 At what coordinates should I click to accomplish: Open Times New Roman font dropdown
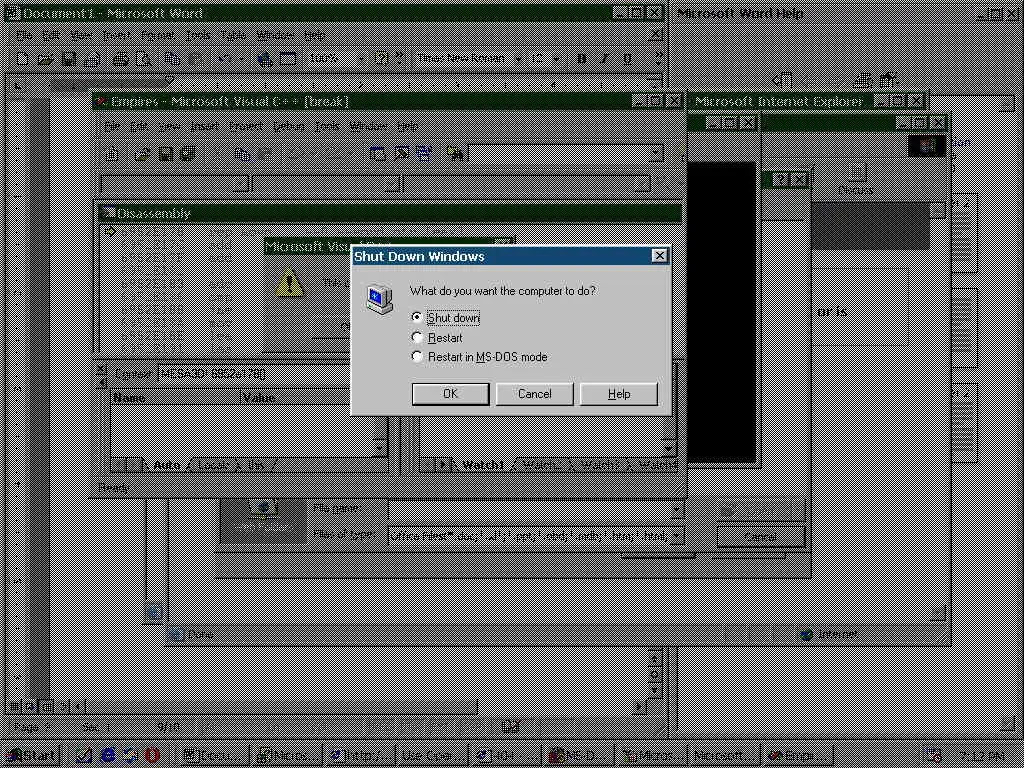tap(519, 59)
